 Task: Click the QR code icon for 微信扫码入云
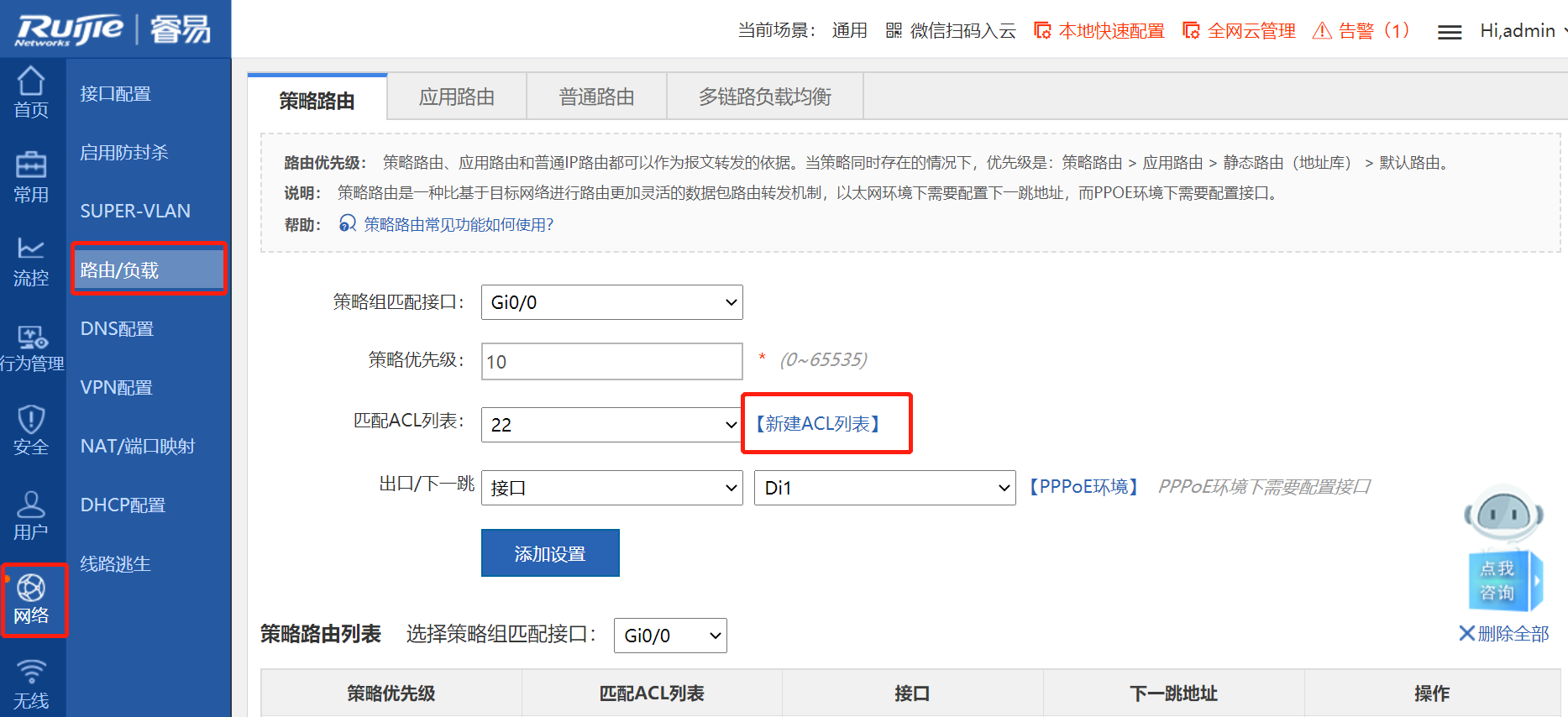894,31
